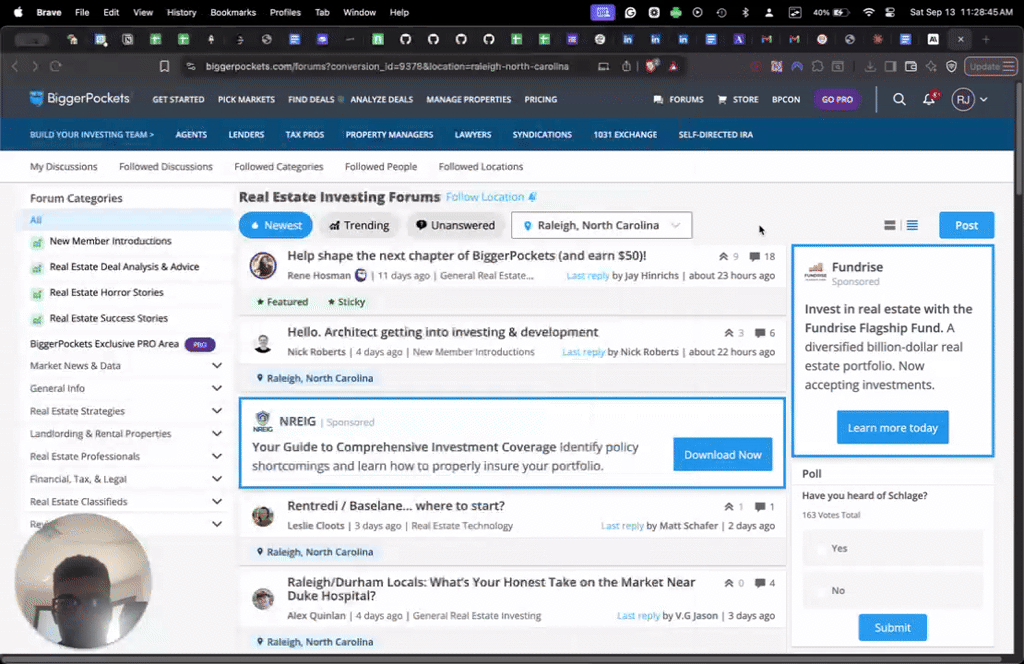This screenshot has width=1024, height=664.
Task: Open macOS Control Center icon
Action: pyautogui.click(x=890, y=12)
